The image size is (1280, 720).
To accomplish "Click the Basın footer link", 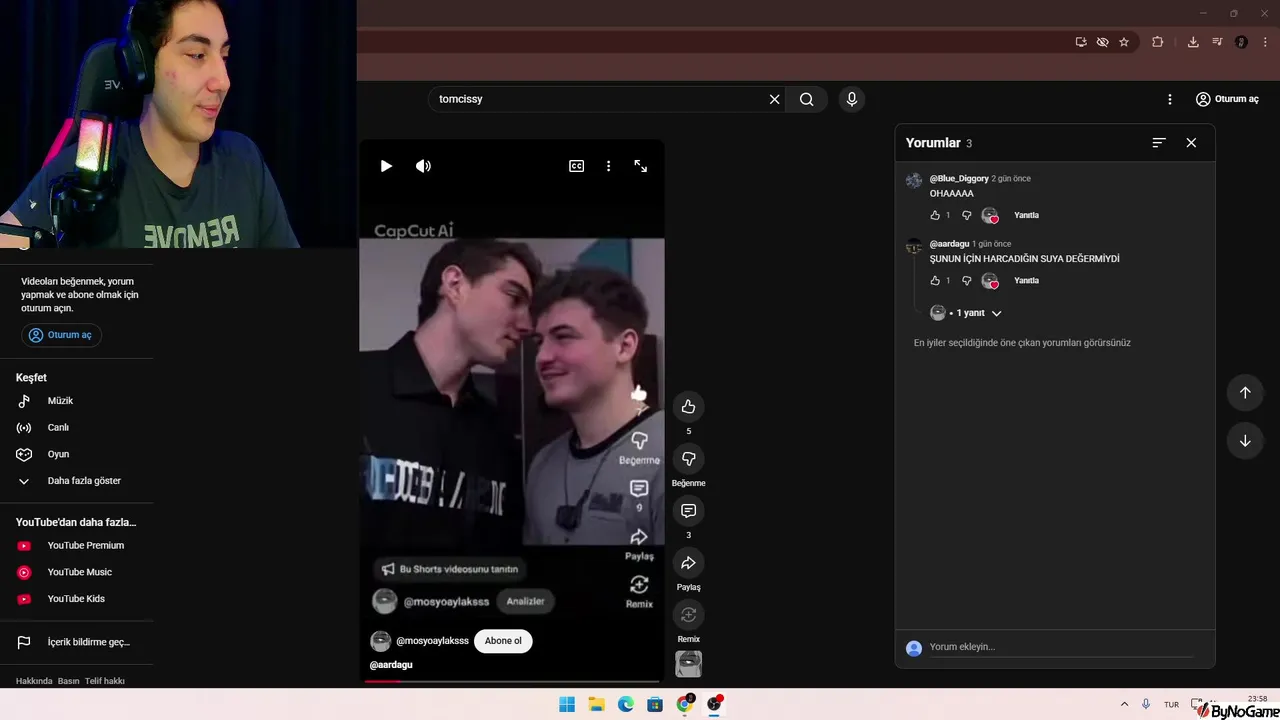I will (x=68, y=681).
